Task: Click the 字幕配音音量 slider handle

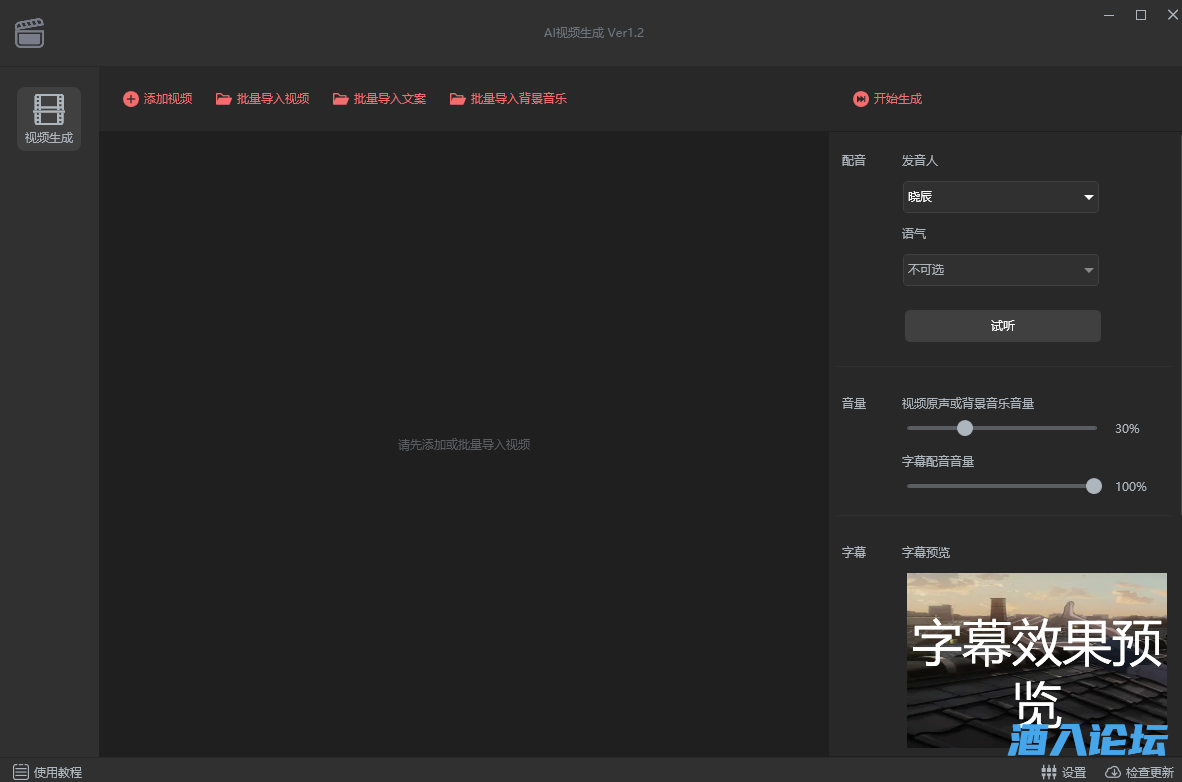Action: (1094, 486)
